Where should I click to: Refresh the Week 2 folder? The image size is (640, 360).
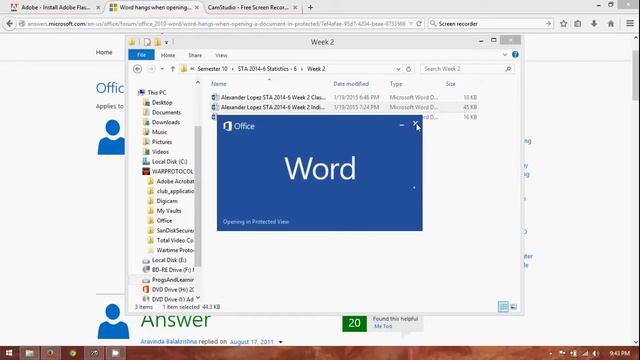[x=409, y=69]
